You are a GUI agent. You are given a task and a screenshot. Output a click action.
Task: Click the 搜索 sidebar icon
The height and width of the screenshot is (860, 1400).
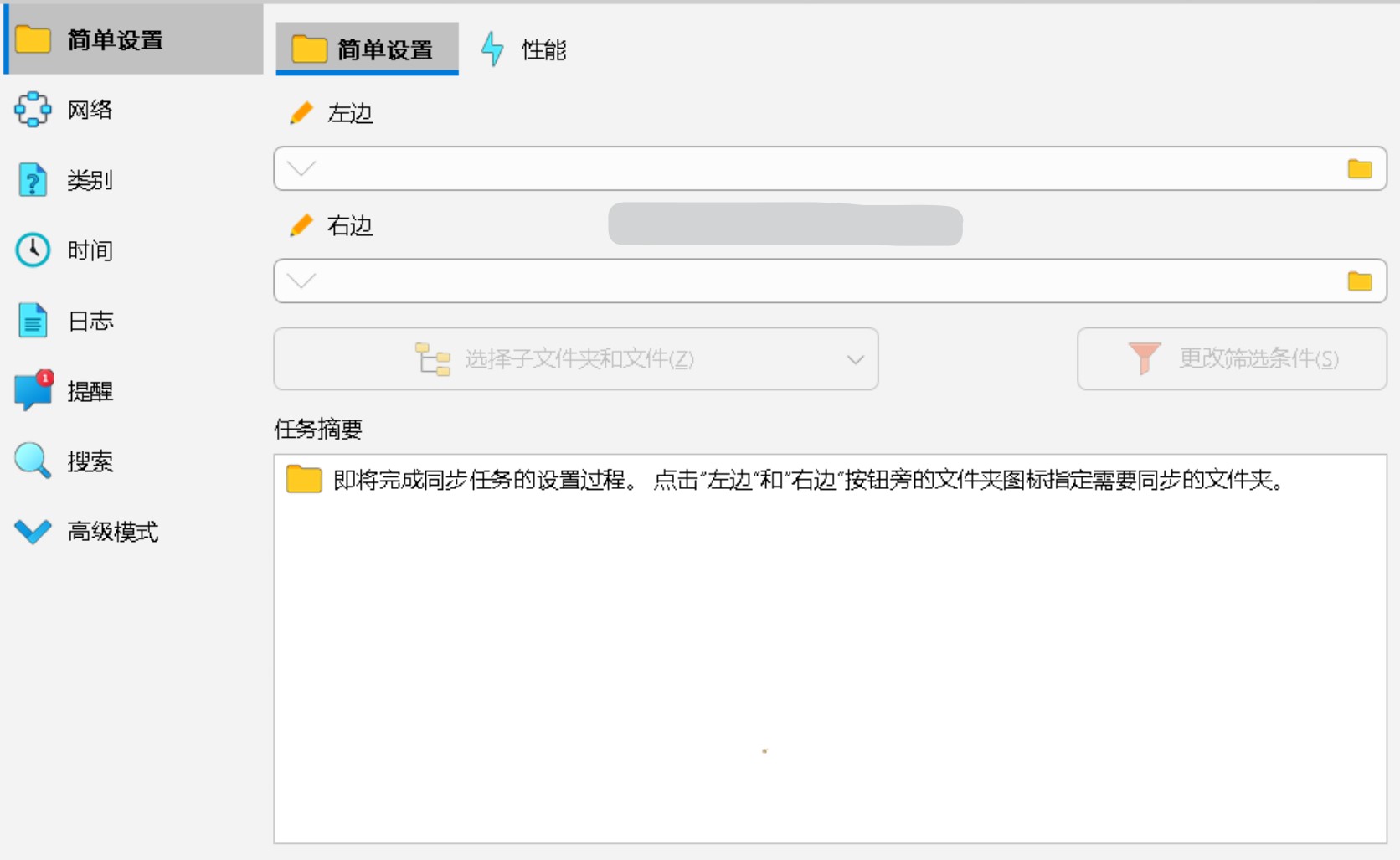(x=88, y=461)
